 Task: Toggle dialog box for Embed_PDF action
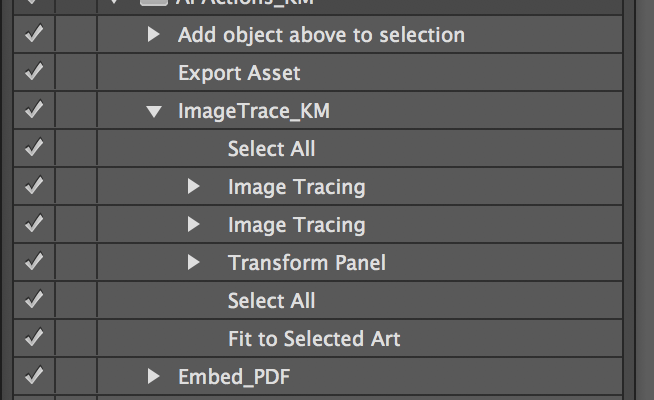tap(76, 376)
